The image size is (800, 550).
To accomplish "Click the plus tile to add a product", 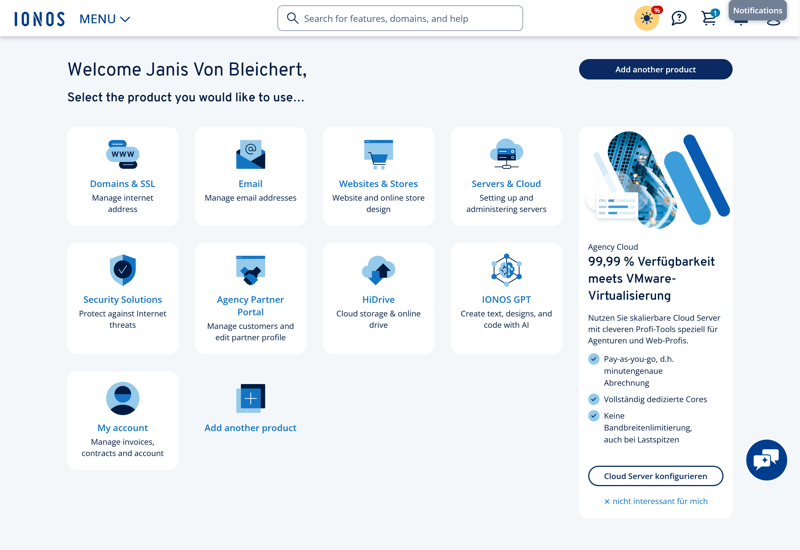I will (x=250, y=398).
